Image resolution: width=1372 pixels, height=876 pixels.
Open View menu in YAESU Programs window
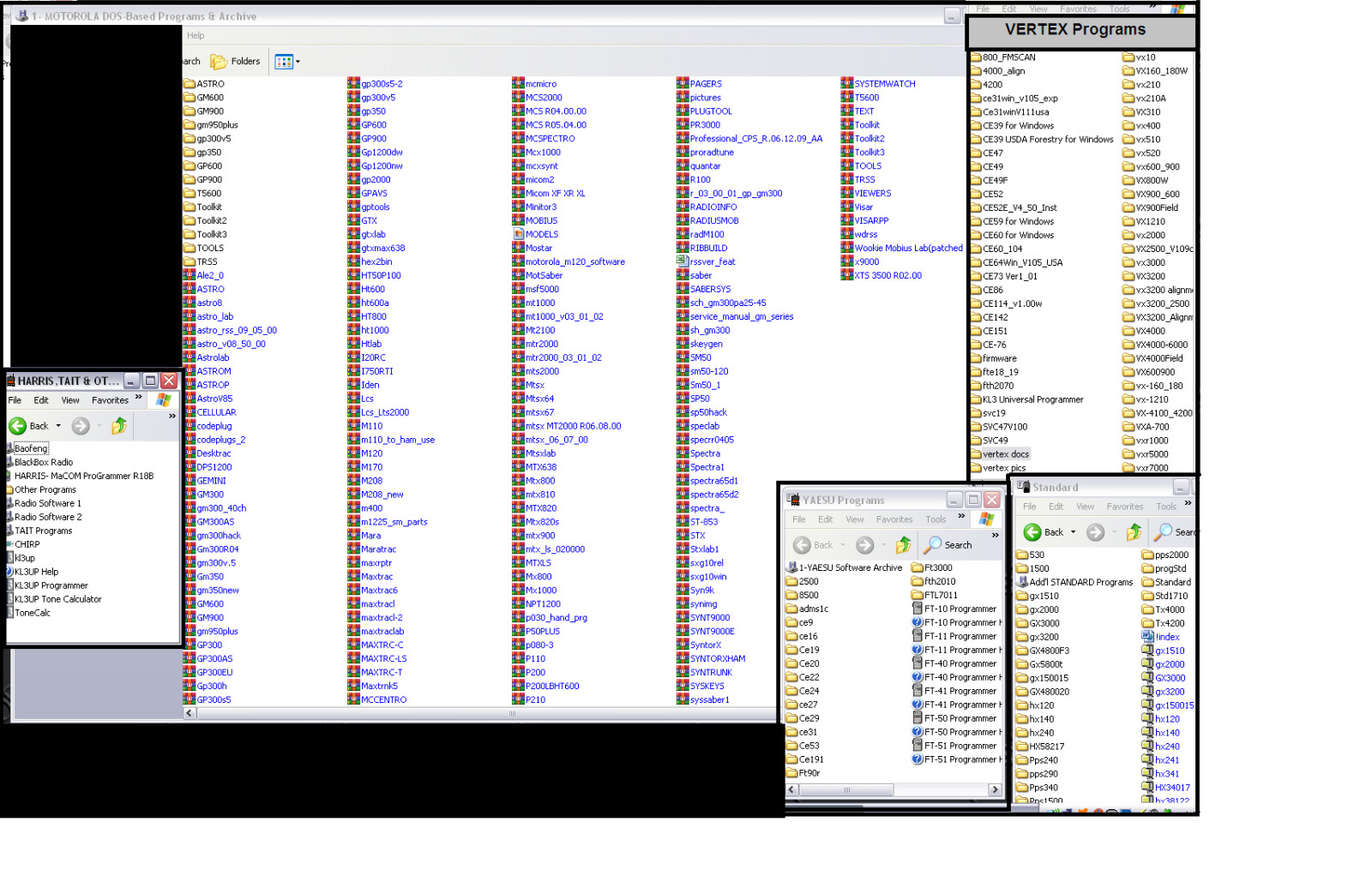tap(854, 519)
